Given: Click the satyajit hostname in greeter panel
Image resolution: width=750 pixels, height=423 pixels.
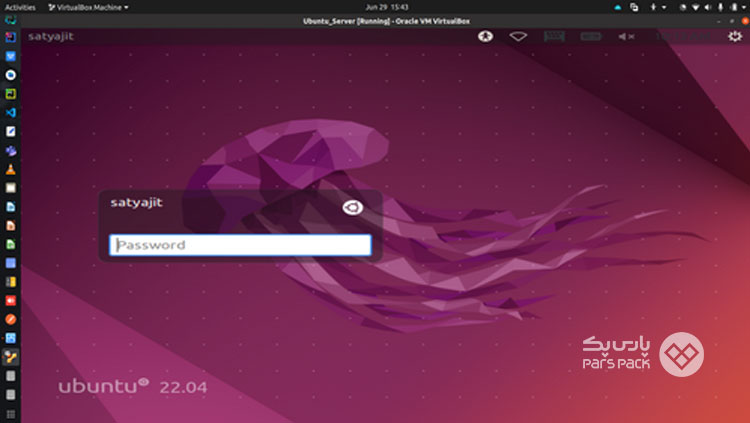Looking at the screenshot, I should [x=51, y=36].
